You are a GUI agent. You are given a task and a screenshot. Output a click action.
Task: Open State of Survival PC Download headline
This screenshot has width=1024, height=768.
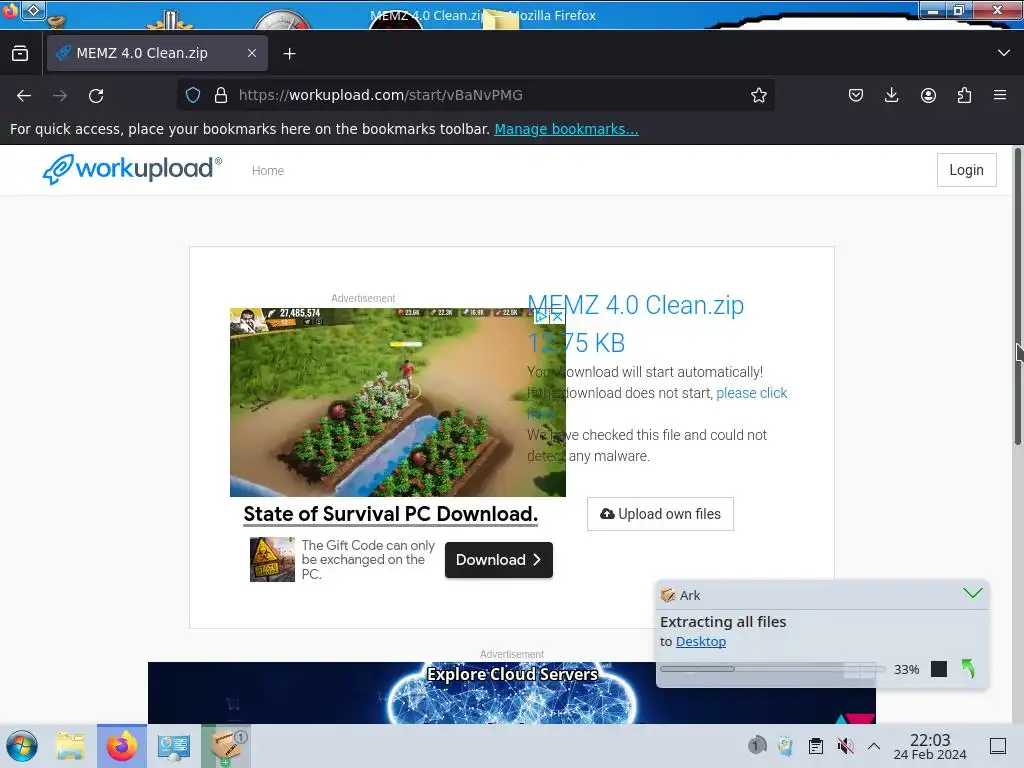(391, 514)
